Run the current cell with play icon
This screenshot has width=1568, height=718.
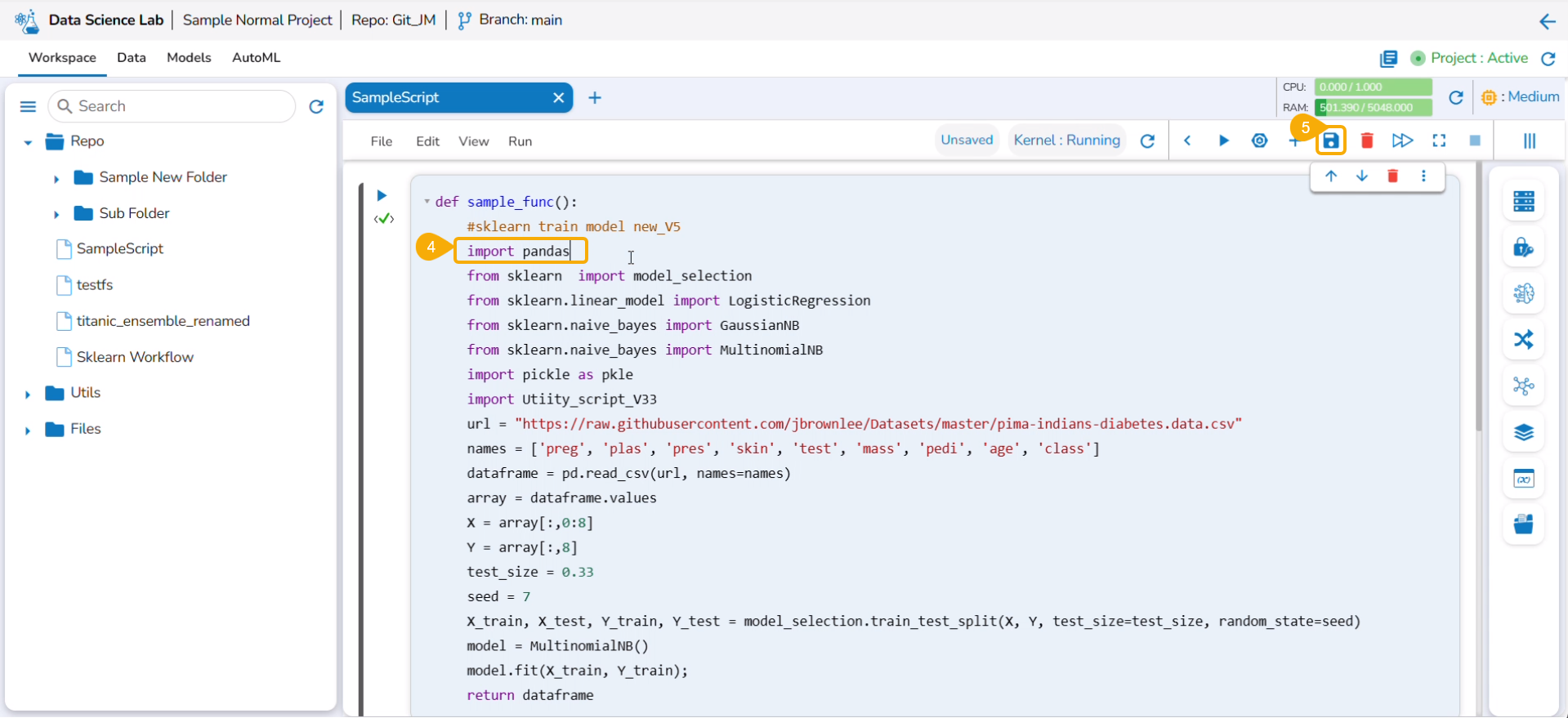coord(1223,141)
